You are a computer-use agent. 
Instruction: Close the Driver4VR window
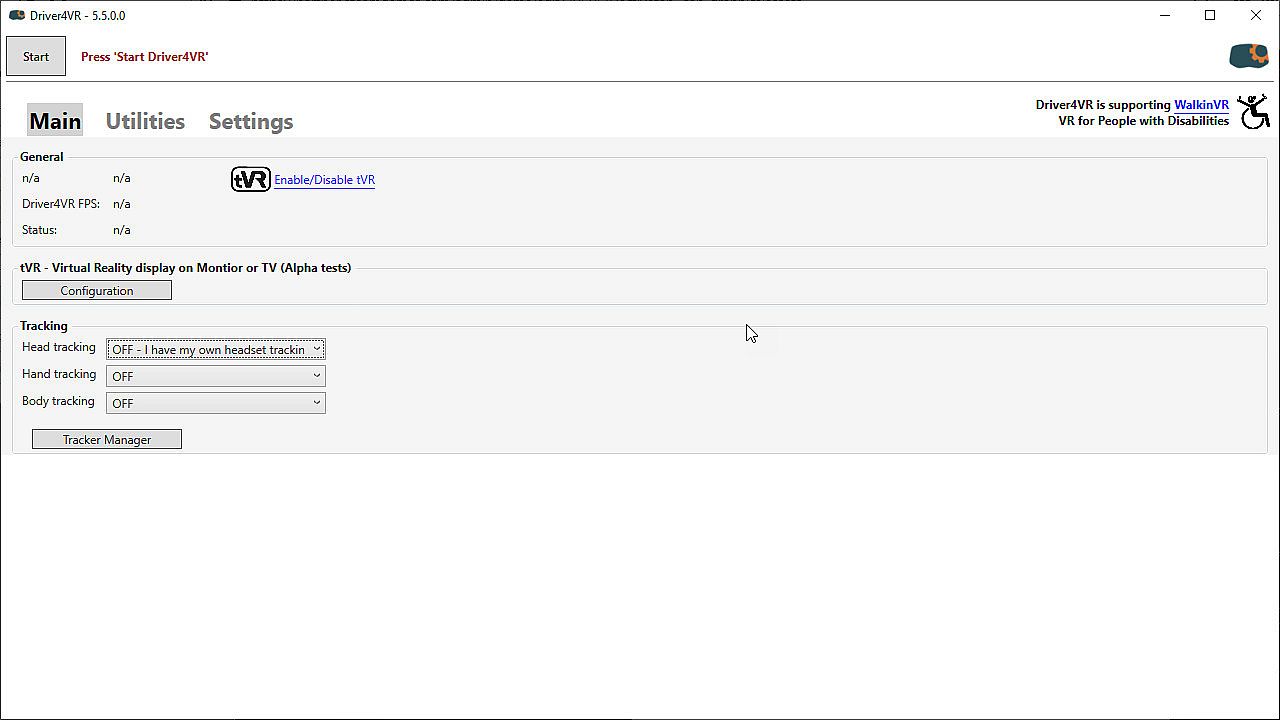point(1256,15)
